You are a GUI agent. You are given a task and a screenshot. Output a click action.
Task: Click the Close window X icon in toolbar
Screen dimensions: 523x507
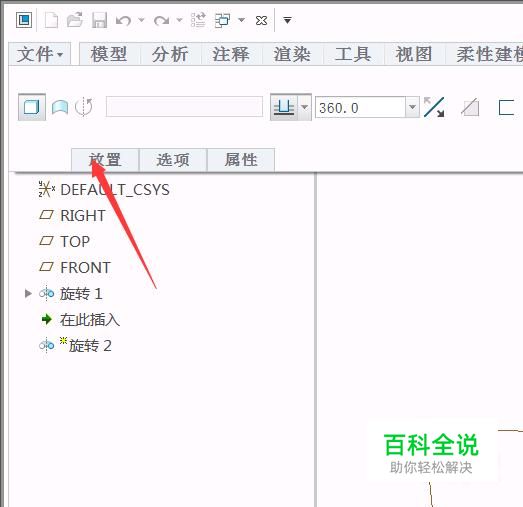261,21
